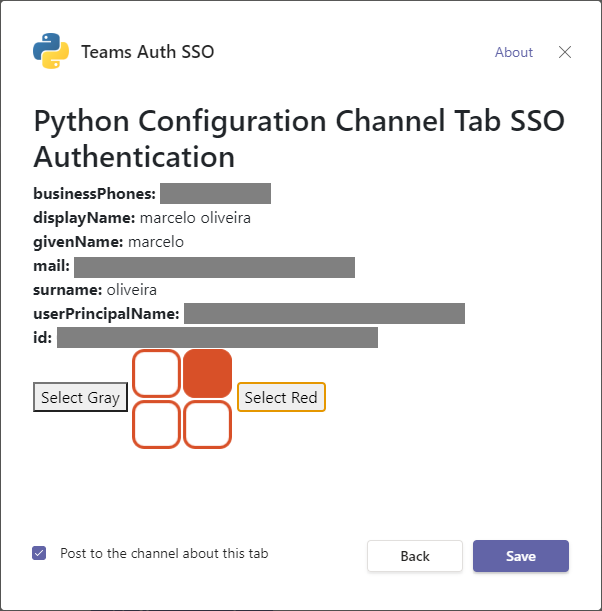
Task: Click the Python logo icon
Action: (51, 51)
